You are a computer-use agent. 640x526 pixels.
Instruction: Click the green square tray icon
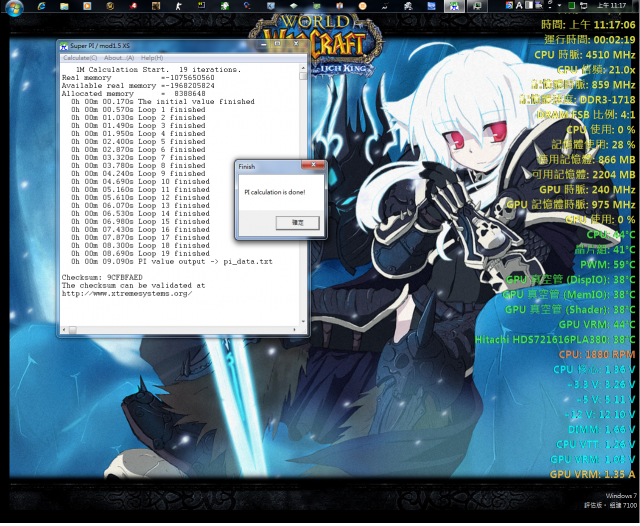pos(572,5)
